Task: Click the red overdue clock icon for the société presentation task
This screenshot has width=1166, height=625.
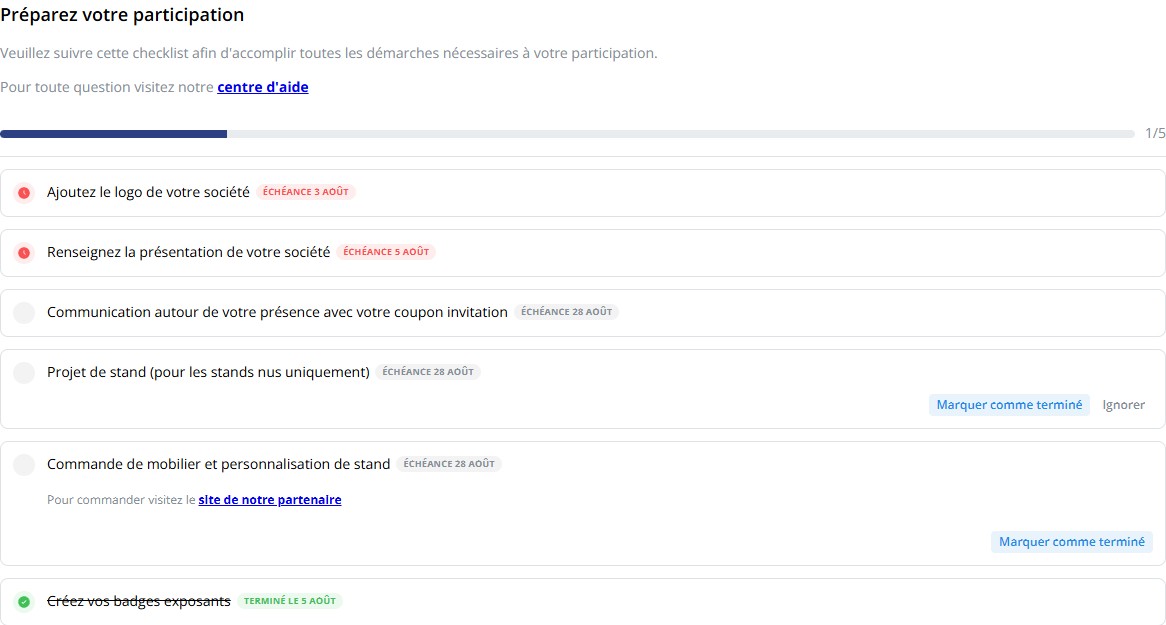Action: [24, 253]
